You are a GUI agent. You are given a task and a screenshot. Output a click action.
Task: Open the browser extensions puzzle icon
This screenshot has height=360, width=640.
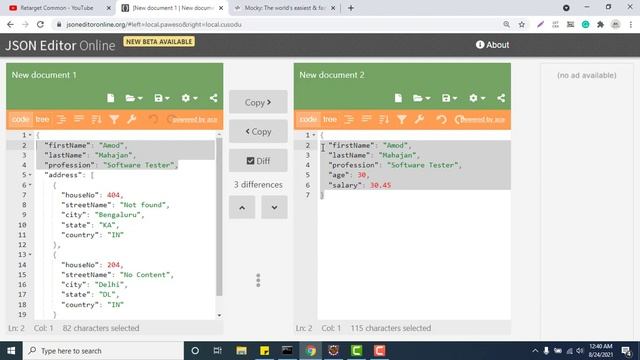pyautogui.click(x=600, y=24)
